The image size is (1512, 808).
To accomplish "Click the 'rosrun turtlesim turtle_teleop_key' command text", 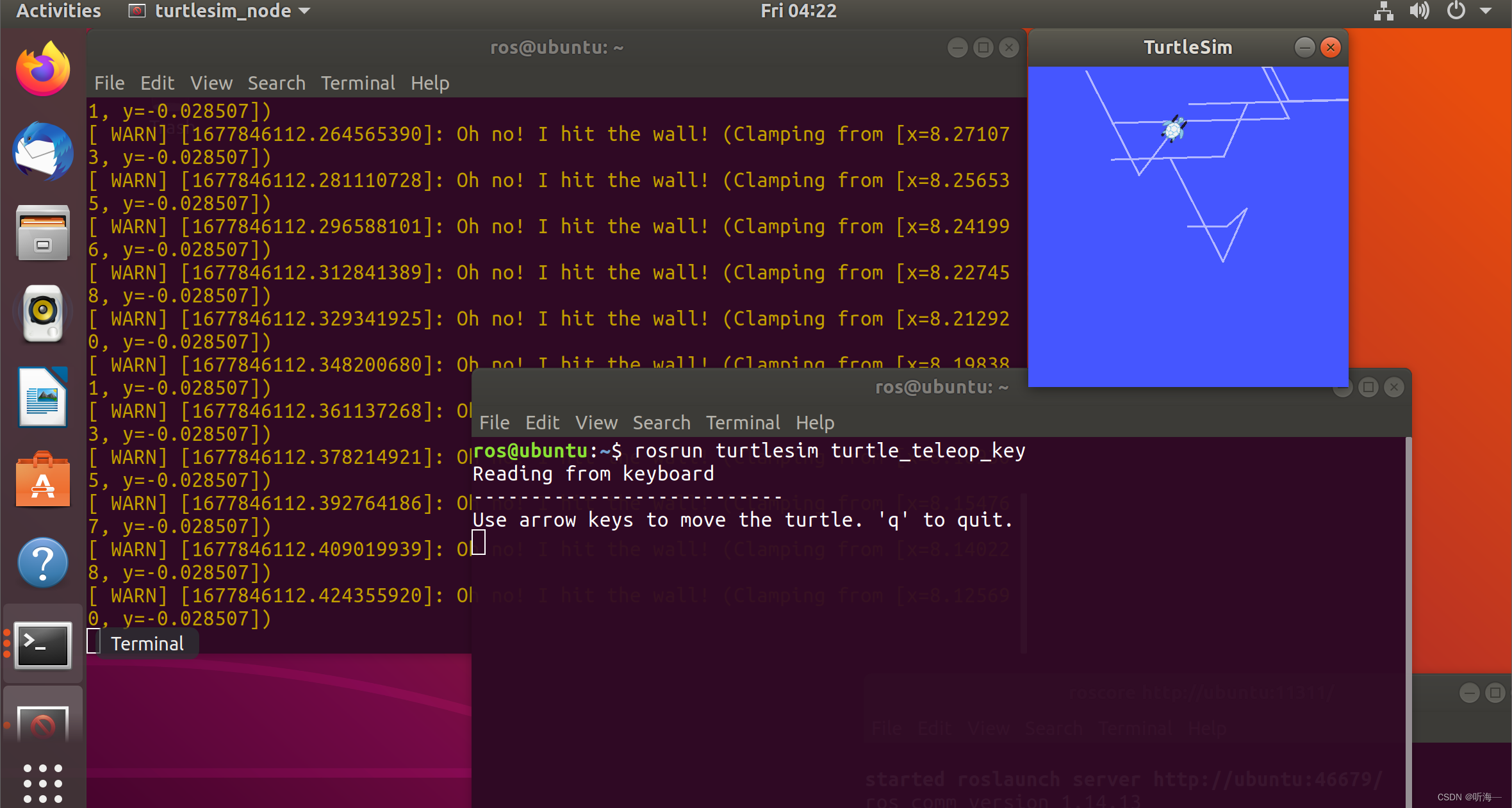I will click(x=829, y=450).
